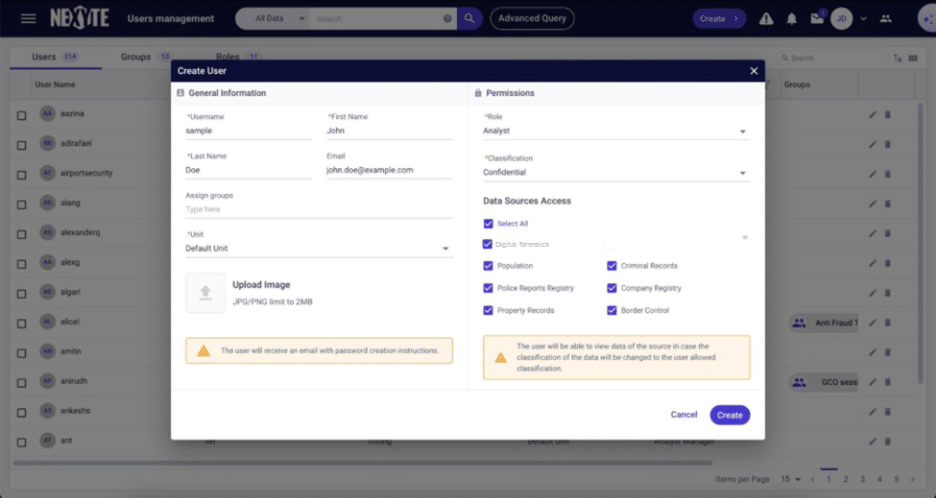Open the alerts warning triangle icon

tap(766, 19)
